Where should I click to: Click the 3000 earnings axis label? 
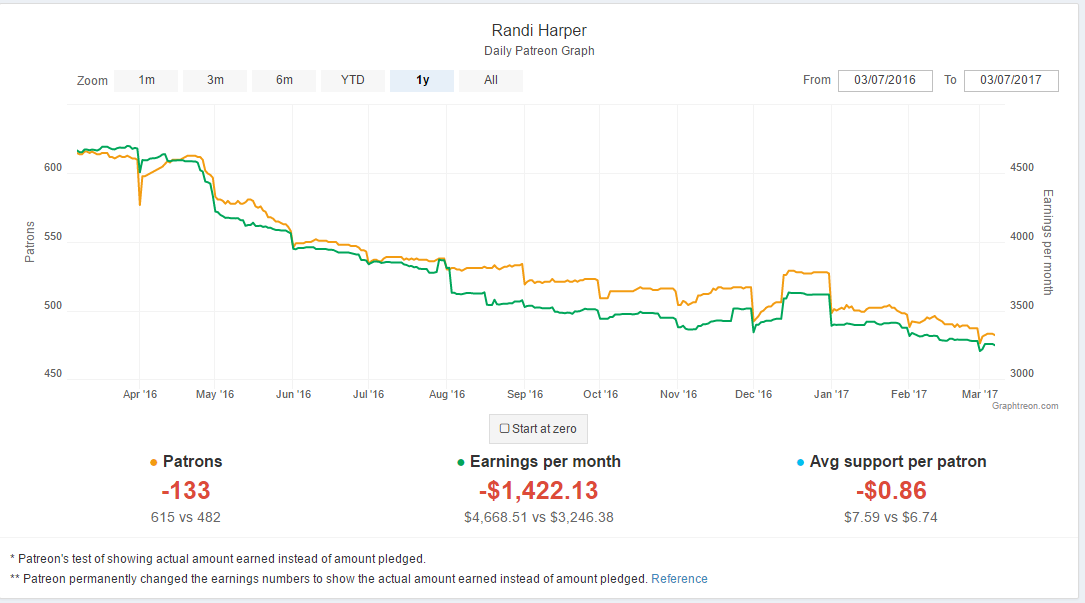(x=1022, y=374)
